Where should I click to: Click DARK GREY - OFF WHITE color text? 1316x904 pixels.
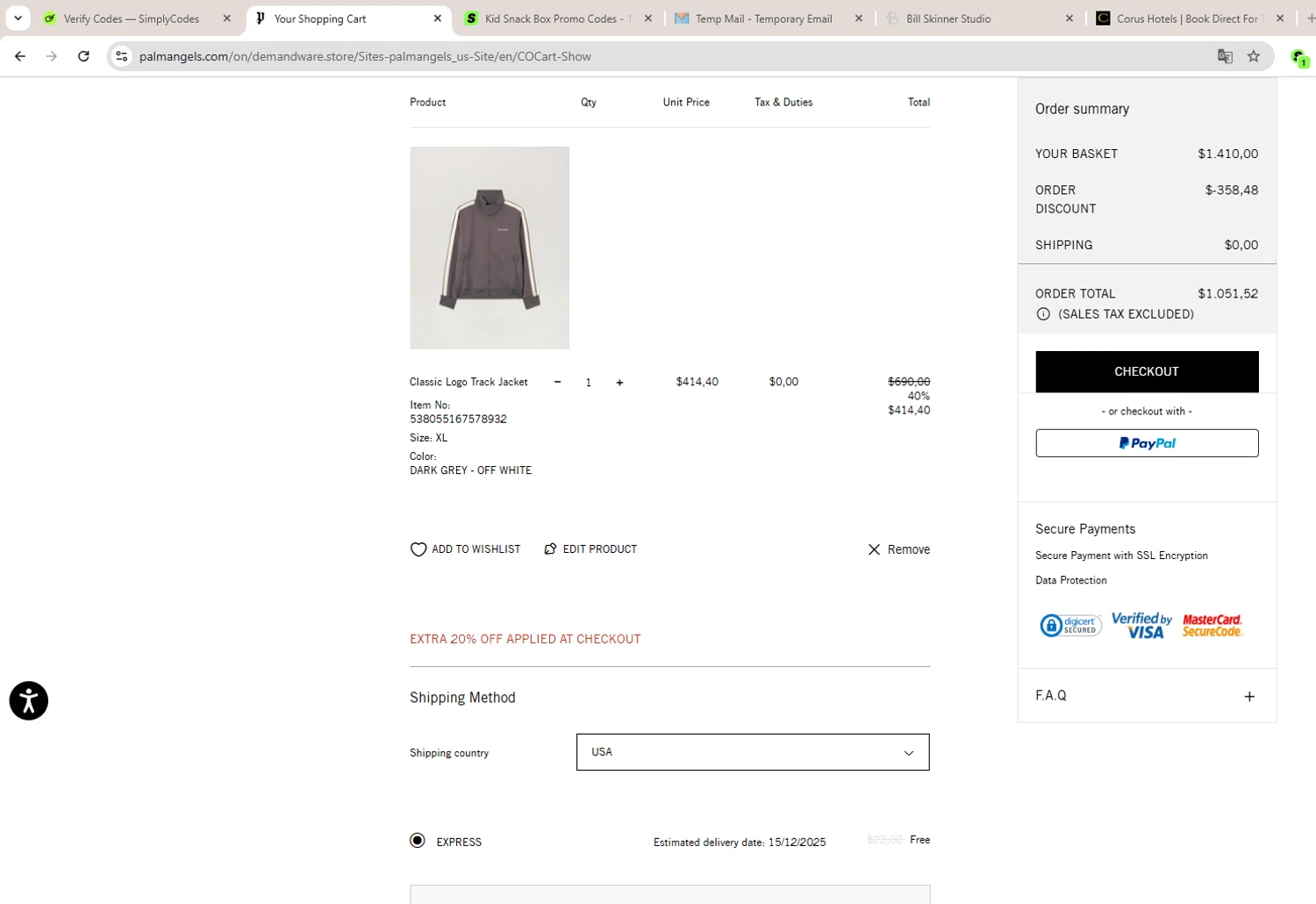(470, 470)
